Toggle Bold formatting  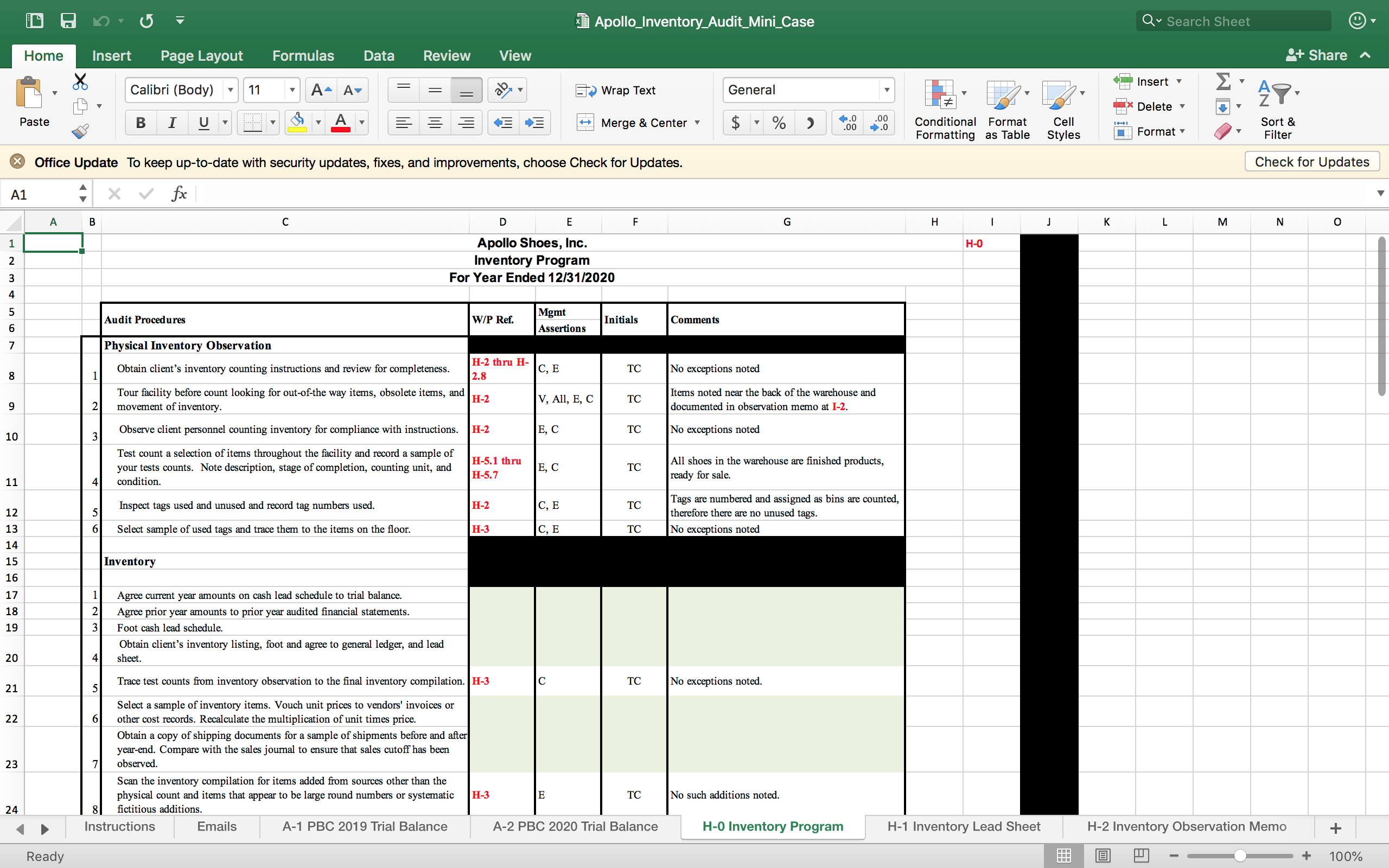[141, 123]
